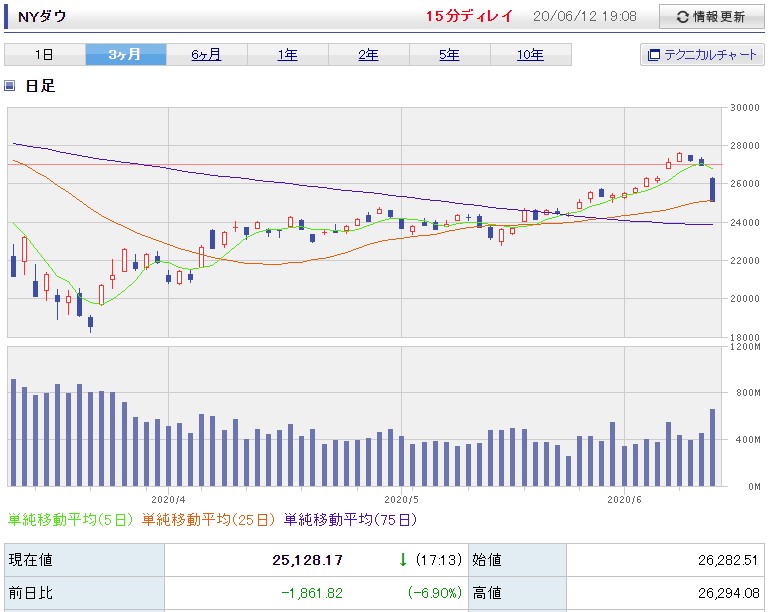Screen dimensions: 768x612
Task: Click the 日足 chart heading
Action: click(40, 86)
